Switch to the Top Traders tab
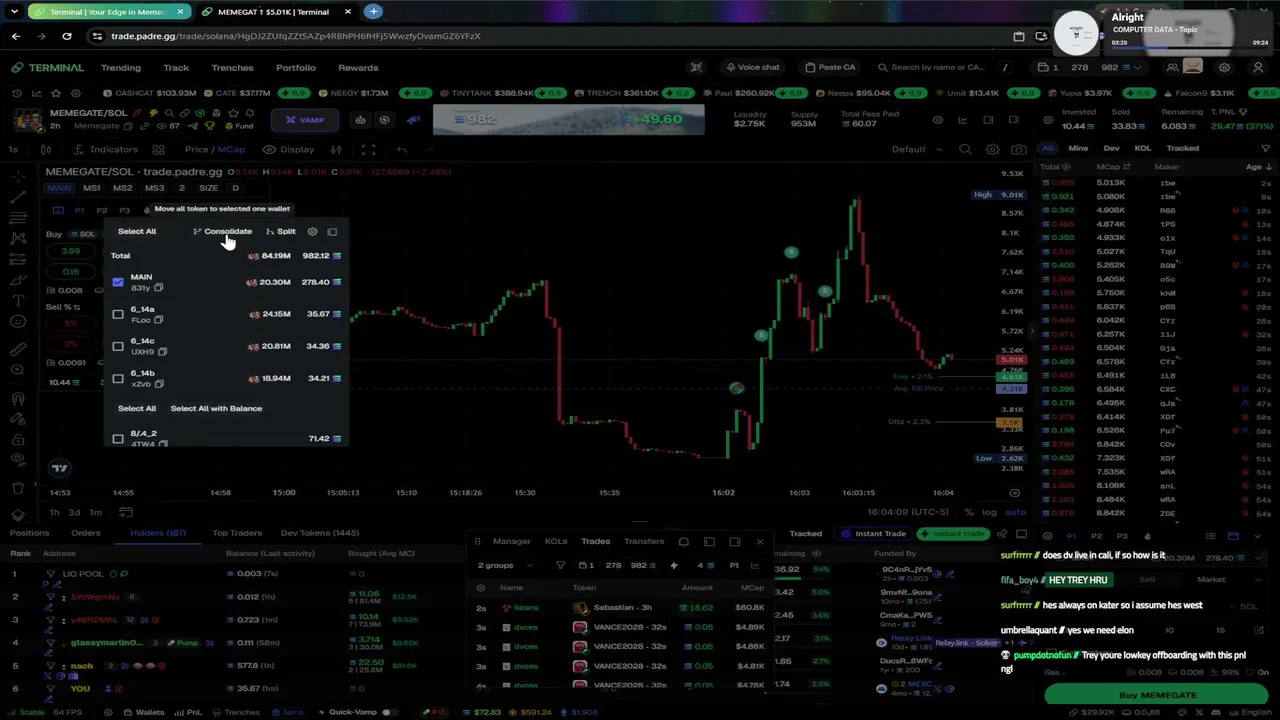The width and height of the screenshot is (1280, 720). click(x=237, y=533)
